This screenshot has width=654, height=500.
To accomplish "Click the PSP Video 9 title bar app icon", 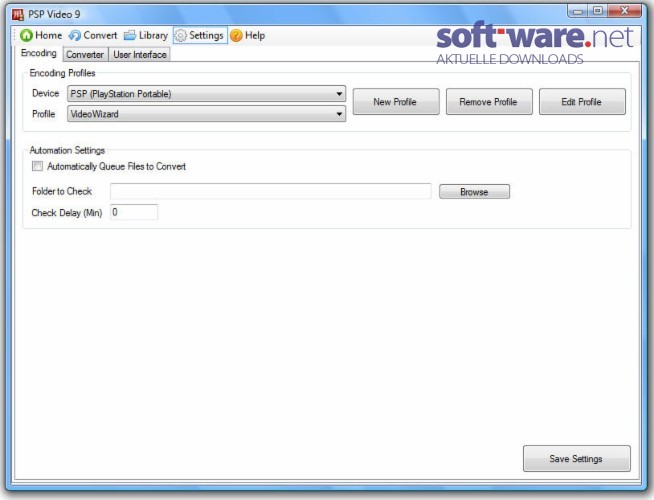I will coord(18,14).
